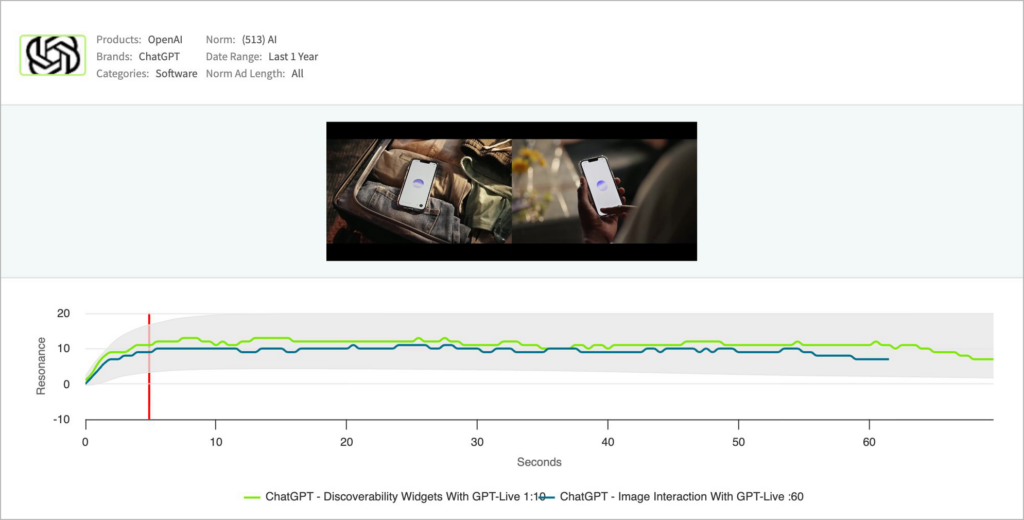Click the Resonance axis label
Viewport: 1024px width, 520px height.
click(40, 366)
